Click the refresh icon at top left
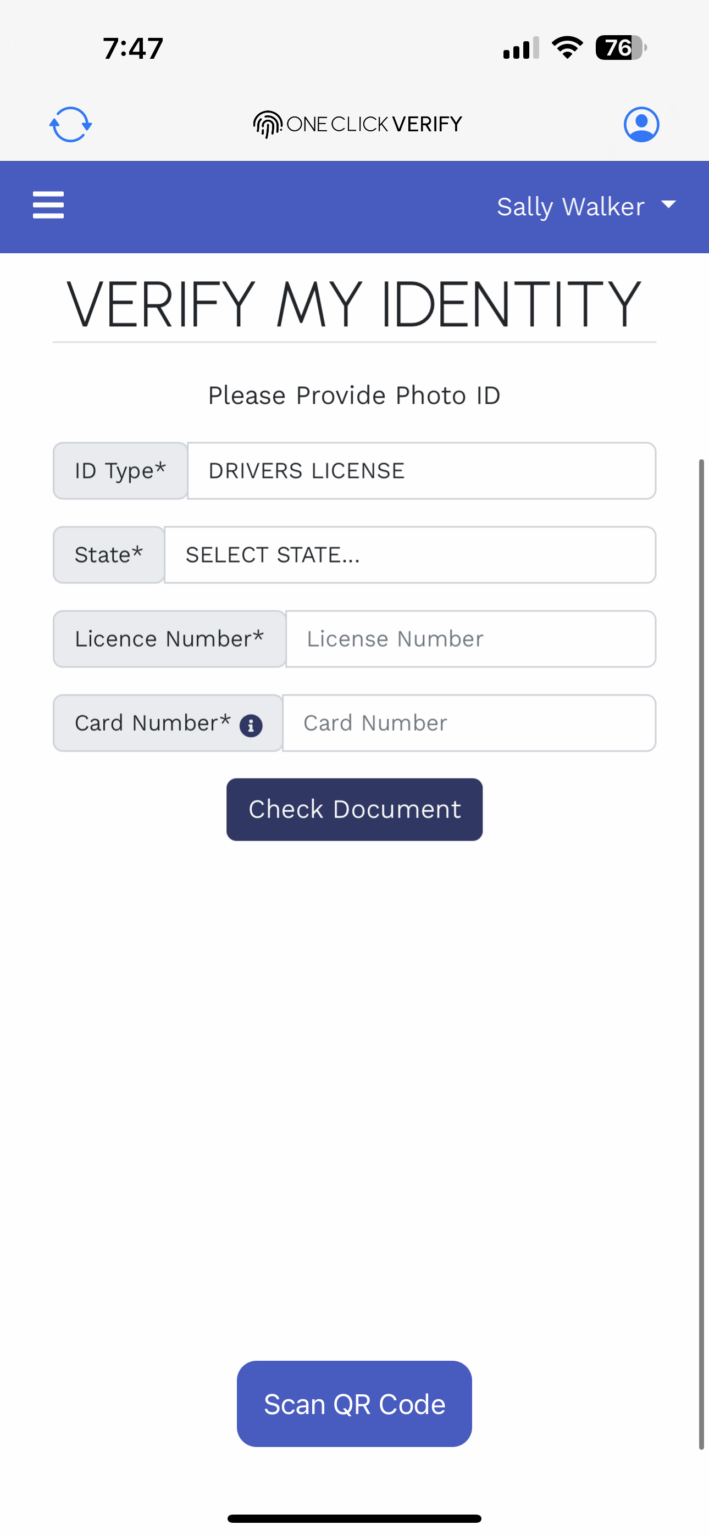Viewport: 709px width, 1536px height. coord(70,124)
